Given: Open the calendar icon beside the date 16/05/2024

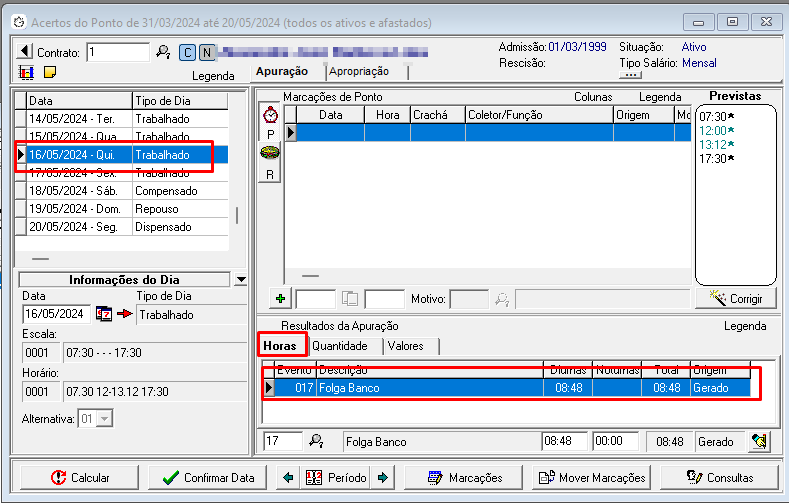Looking at the screenshot, I should point(104,314).
